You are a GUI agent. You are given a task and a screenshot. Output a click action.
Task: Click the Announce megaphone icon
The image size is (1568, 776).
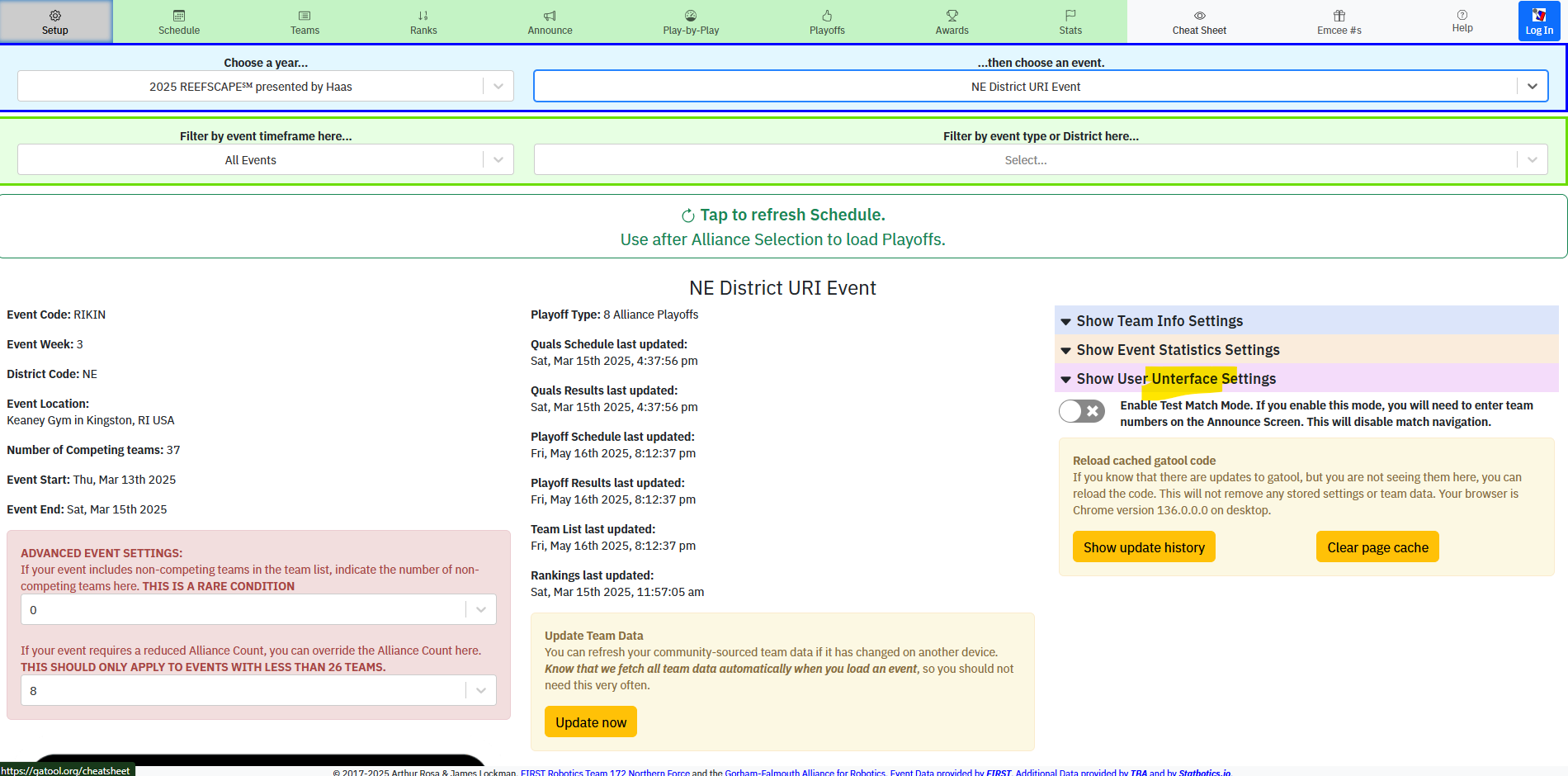pyautogui.click(x=550, y=16)
